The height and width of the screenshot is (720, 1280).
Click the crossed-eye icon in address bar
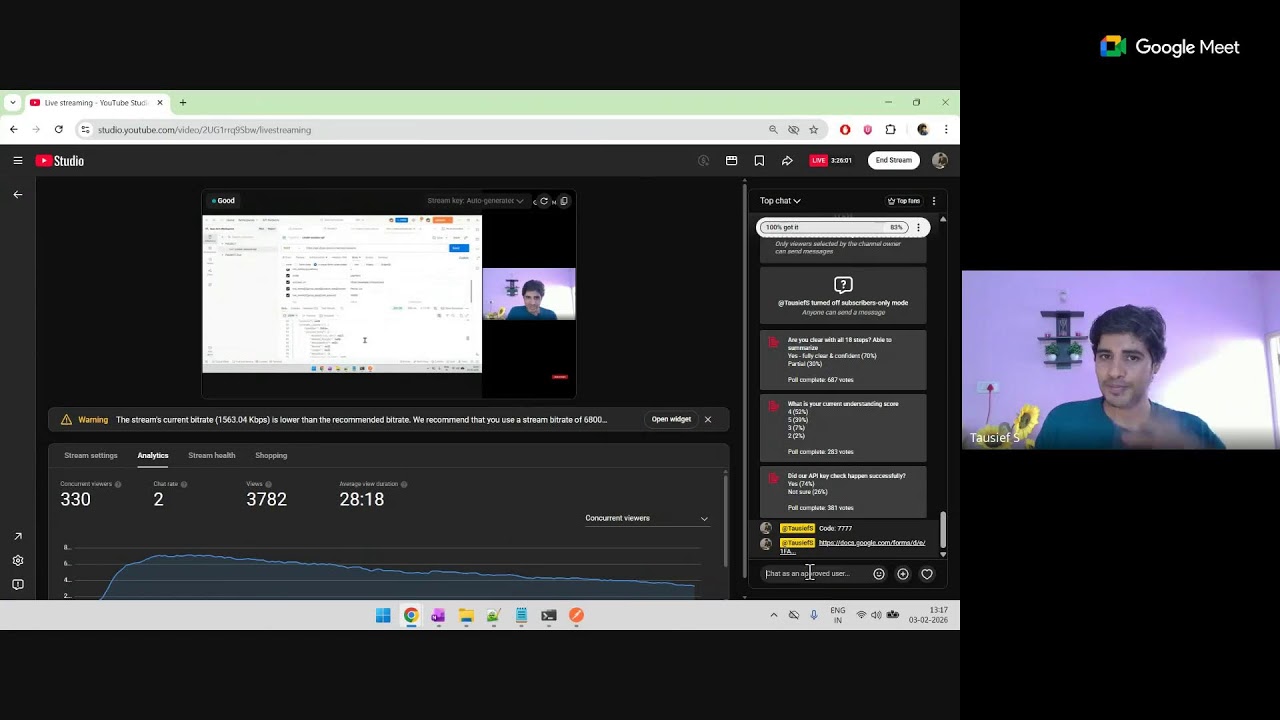coord(794,130)
